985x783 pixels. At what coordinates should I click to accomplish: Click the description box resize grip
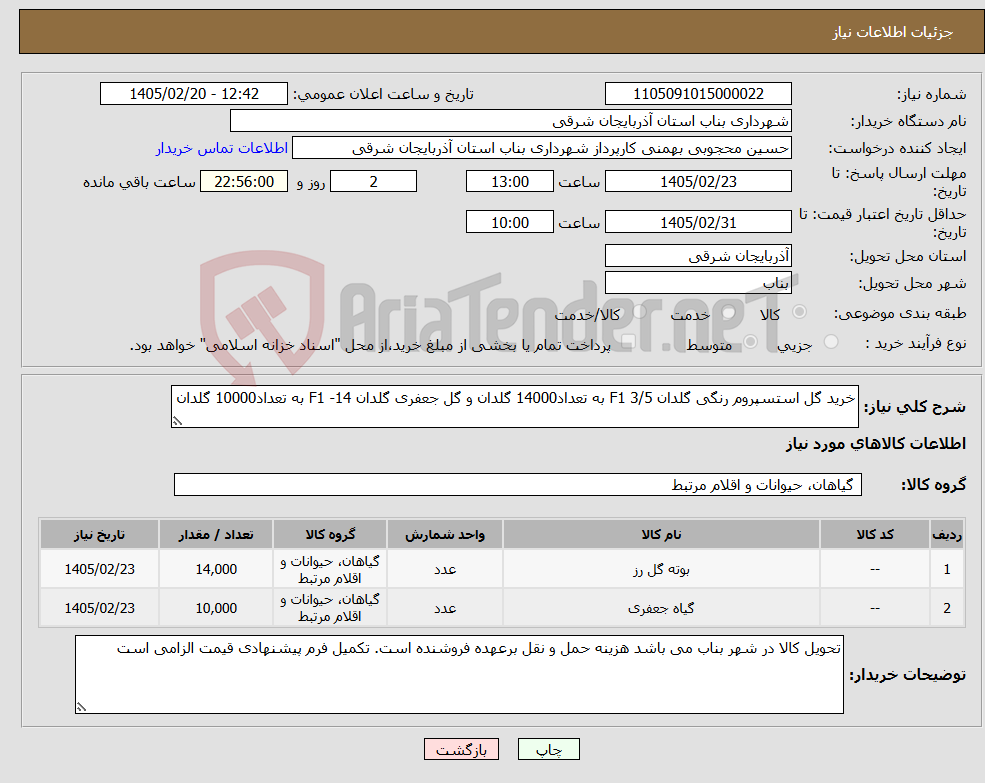[177, 421]
